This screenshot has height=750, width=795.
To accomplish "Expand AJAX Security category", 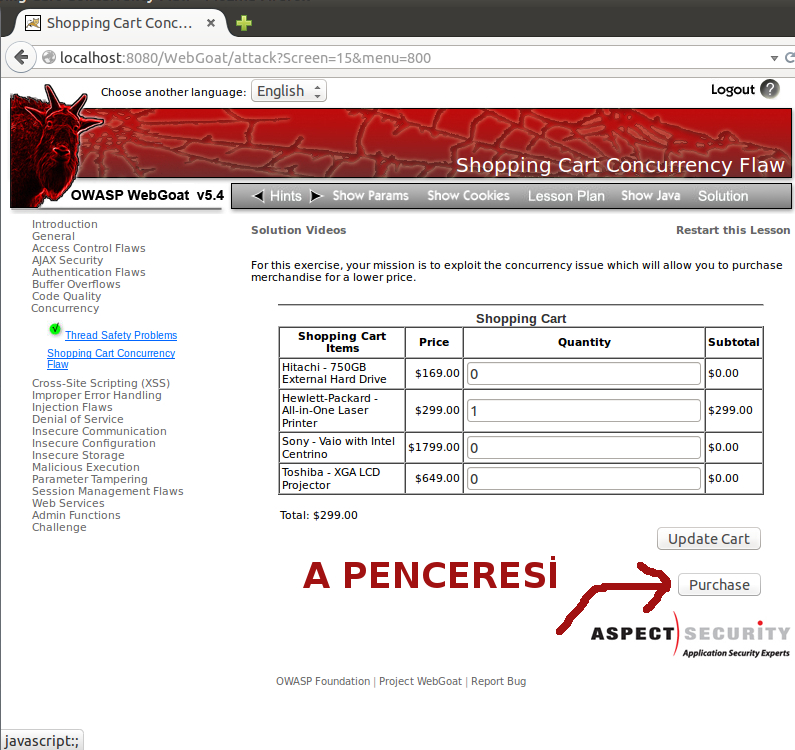I will [x=67, y=260].
